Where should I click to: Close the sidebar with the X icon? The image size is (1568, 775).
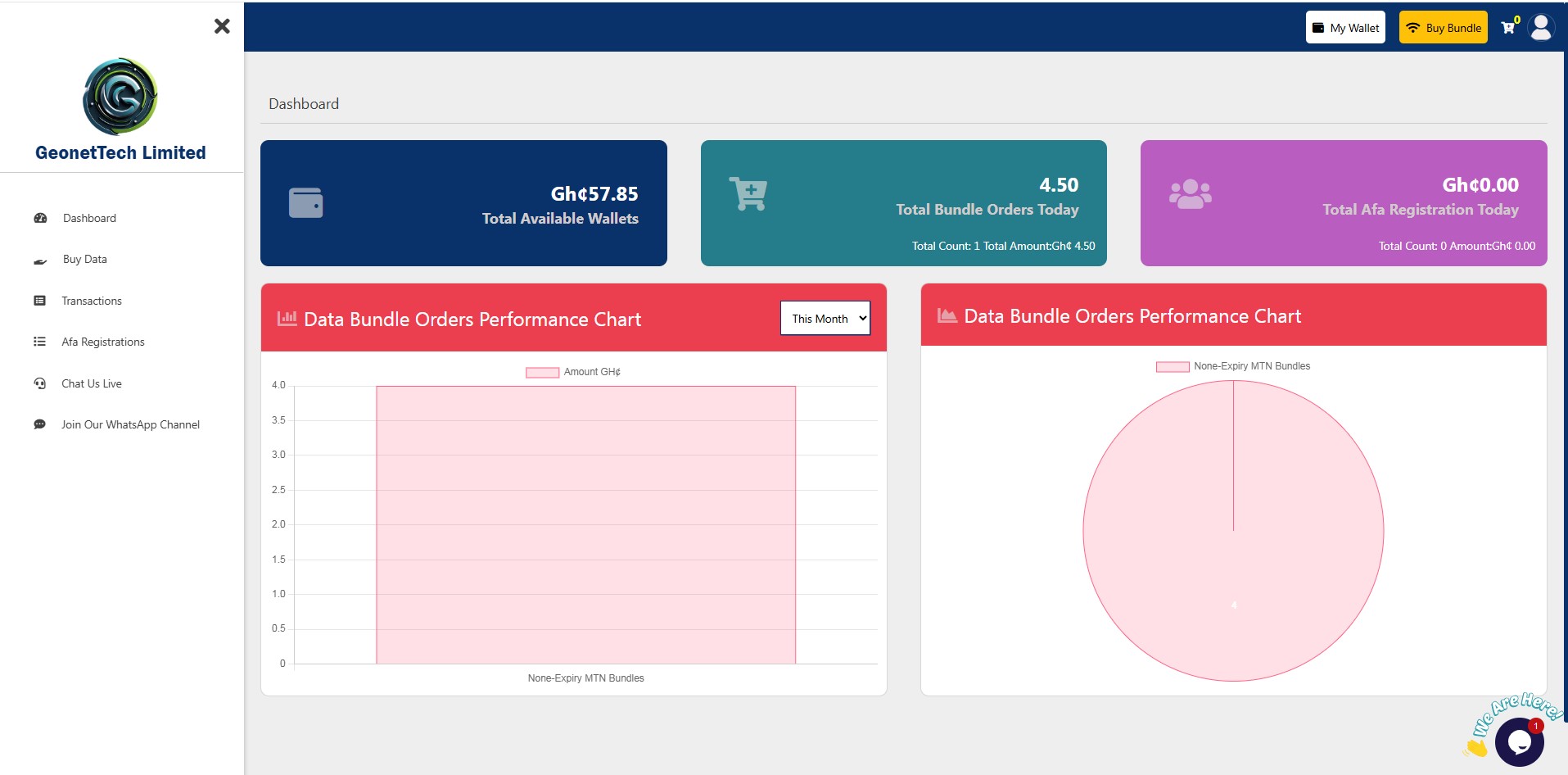pos(222,26)
